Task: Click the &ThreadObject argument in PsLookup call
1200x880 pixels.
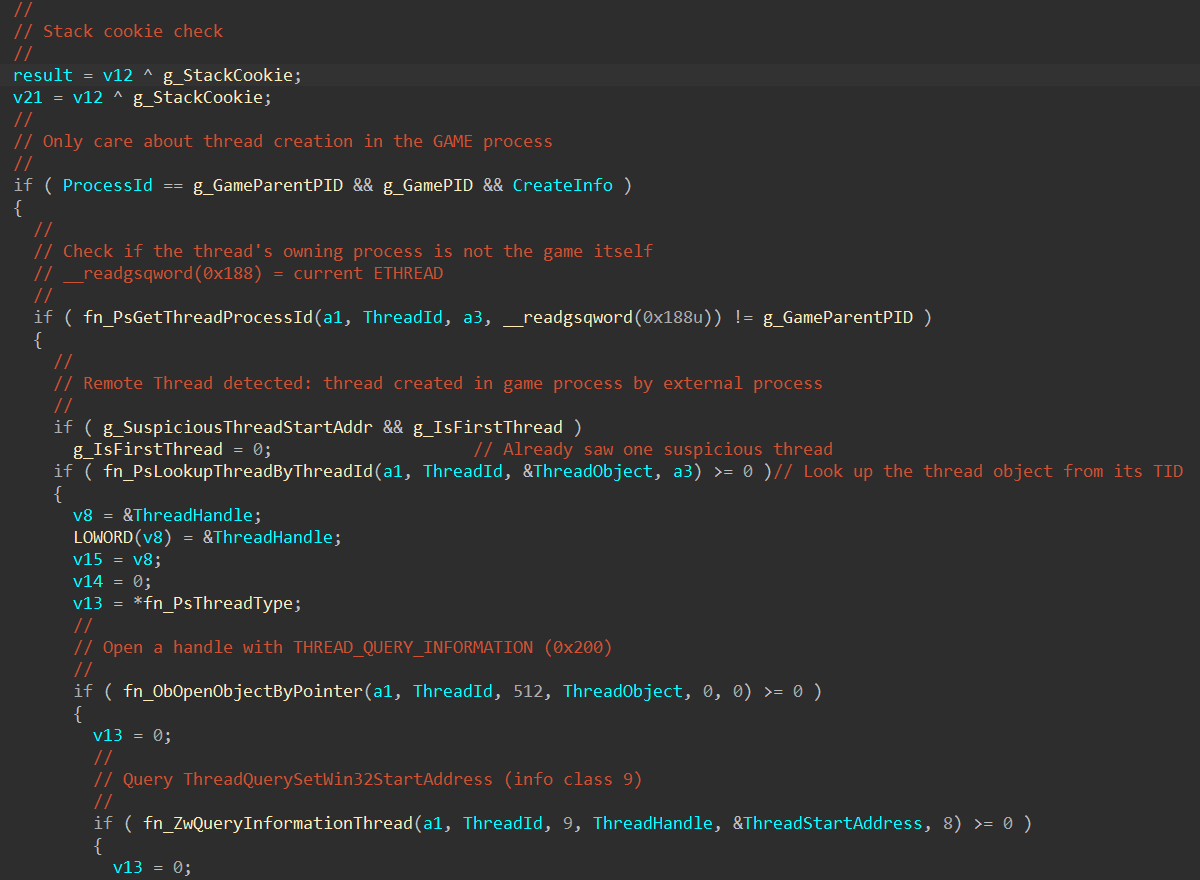Action: coord(587,471)
